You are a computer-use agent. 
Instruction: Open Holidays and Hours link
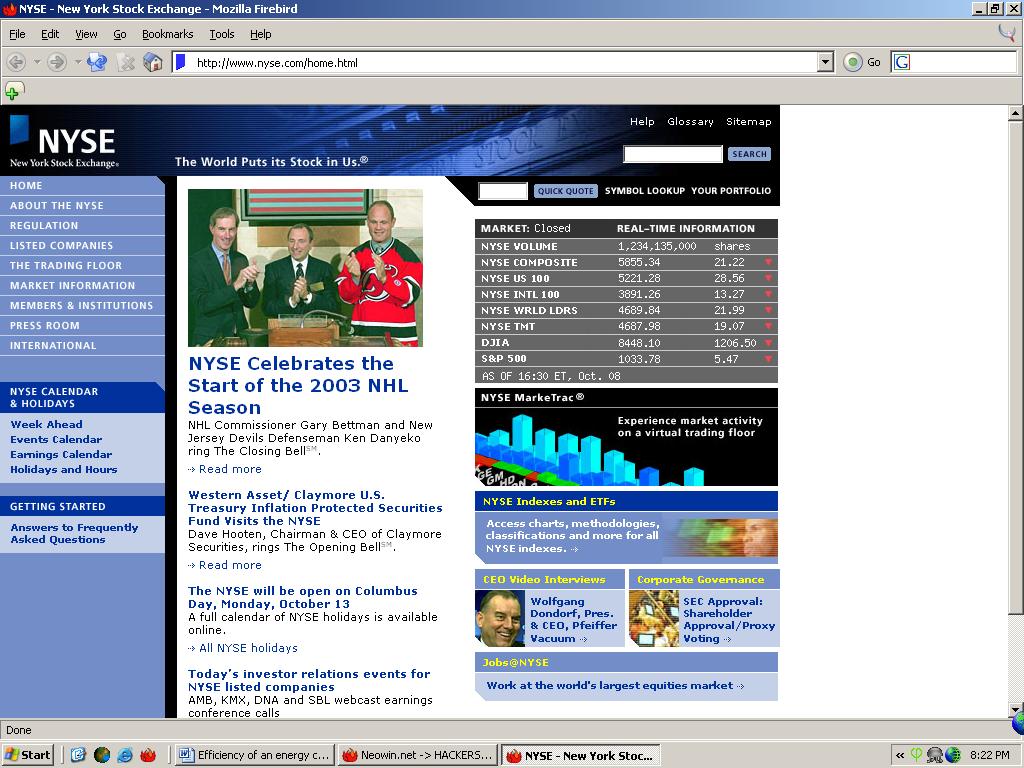point(63,470)
